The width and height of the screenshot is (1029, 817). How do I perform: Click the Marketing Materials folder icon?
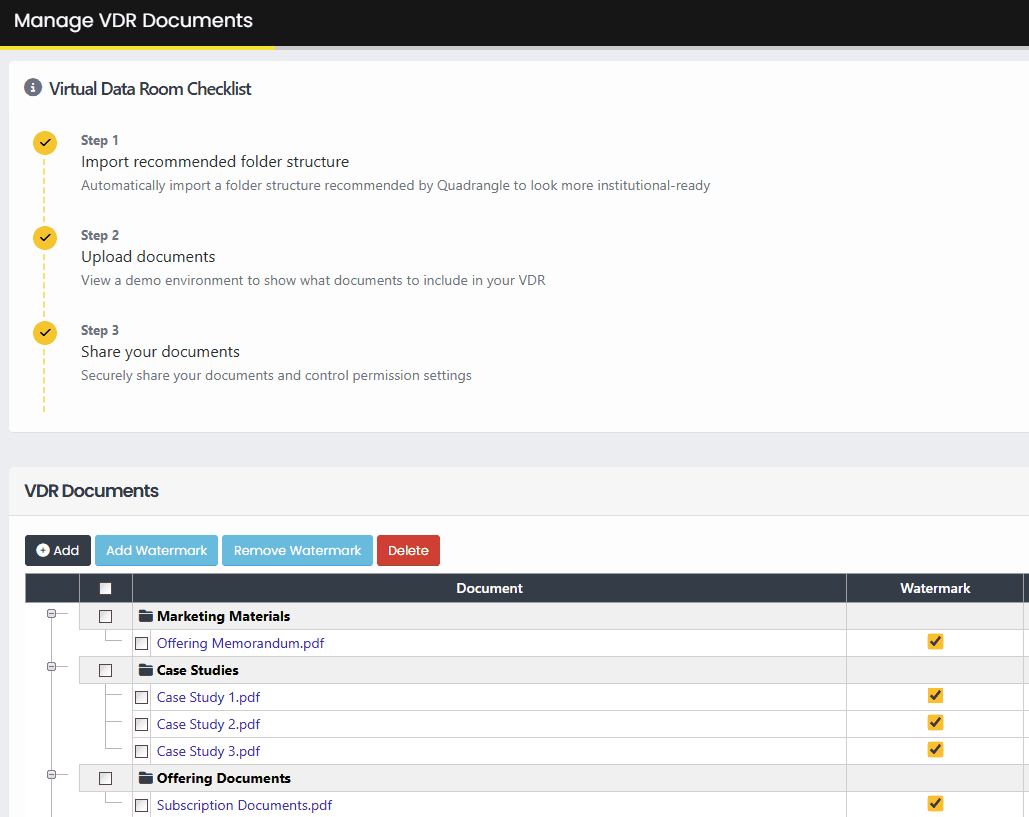coord(146,616)
